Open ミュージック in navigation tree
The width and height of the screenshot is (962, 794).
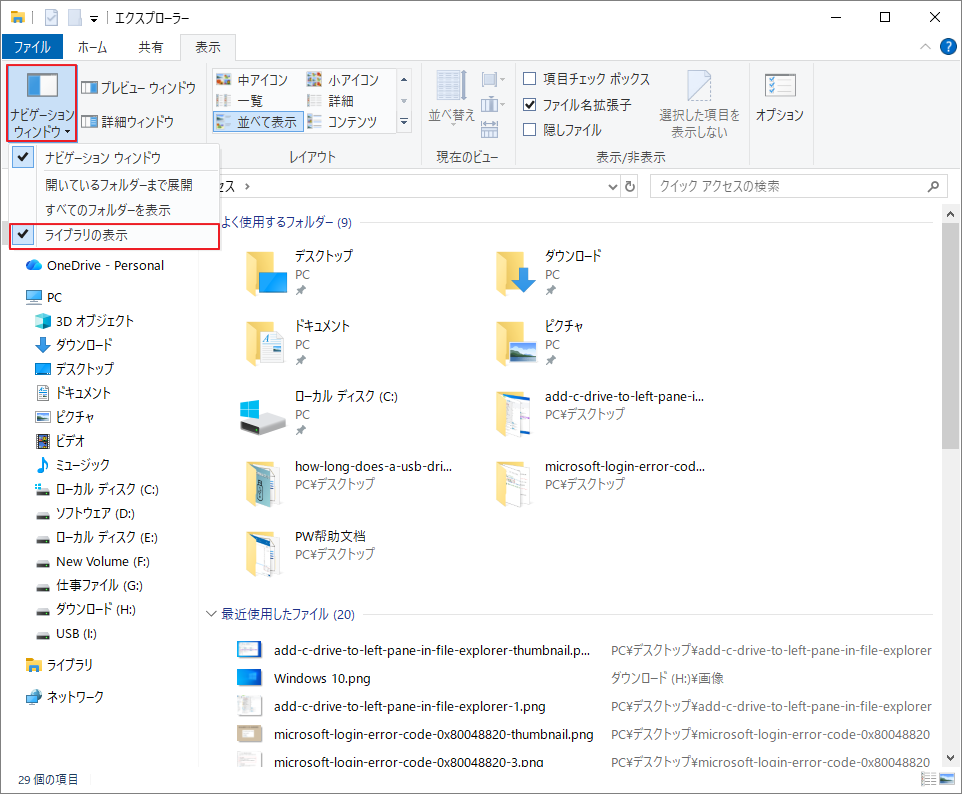coord(73,465)
